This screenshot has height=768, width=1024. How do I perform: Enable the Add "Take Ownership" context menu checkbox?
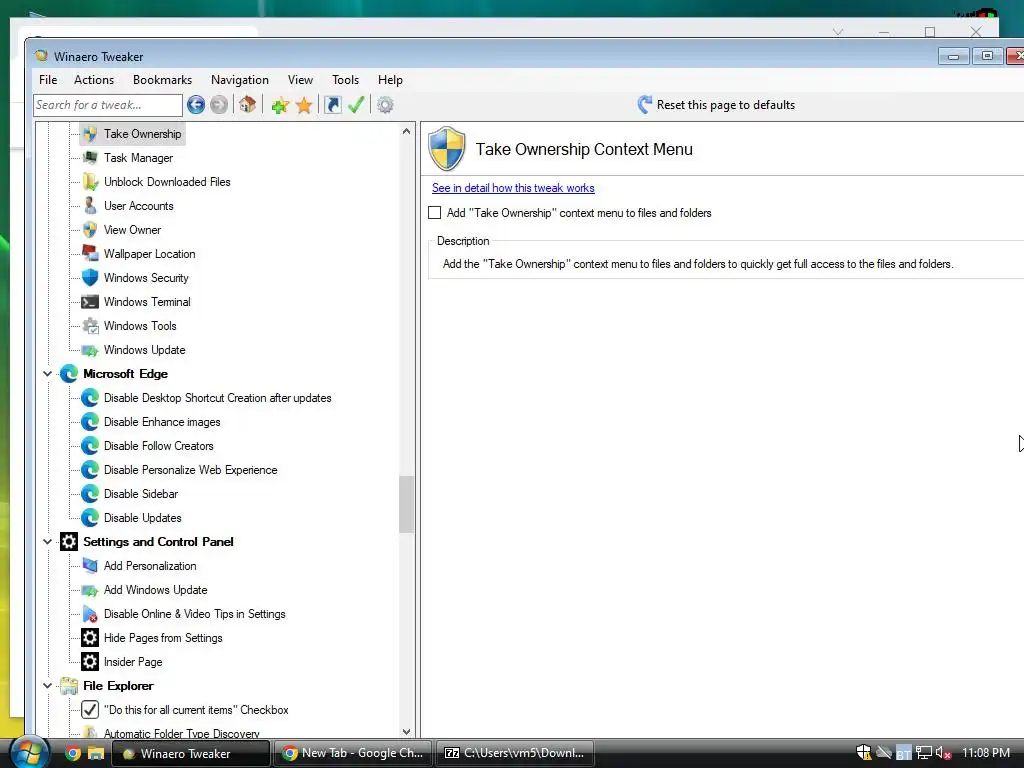(x=435, y=212)
